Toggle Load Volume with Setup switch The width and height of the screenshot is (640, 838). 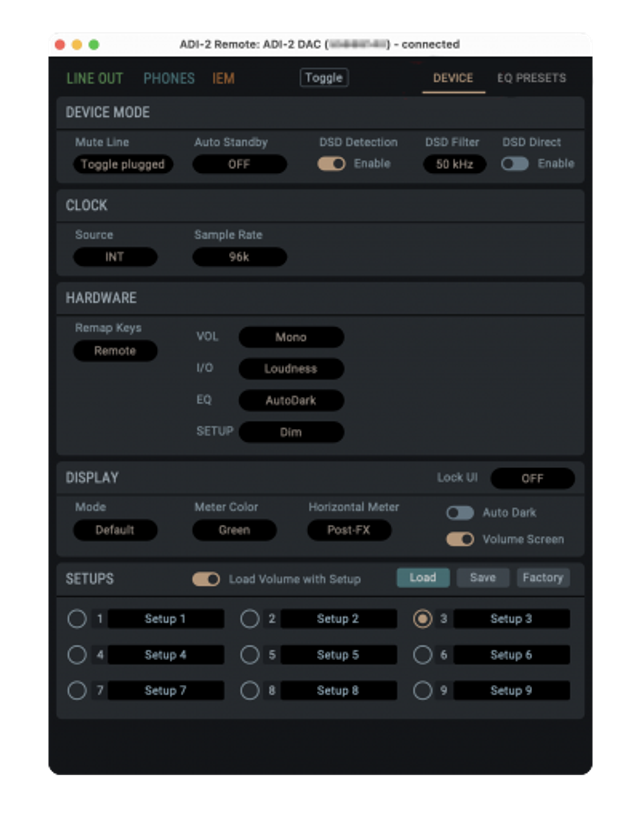(206, 579)
